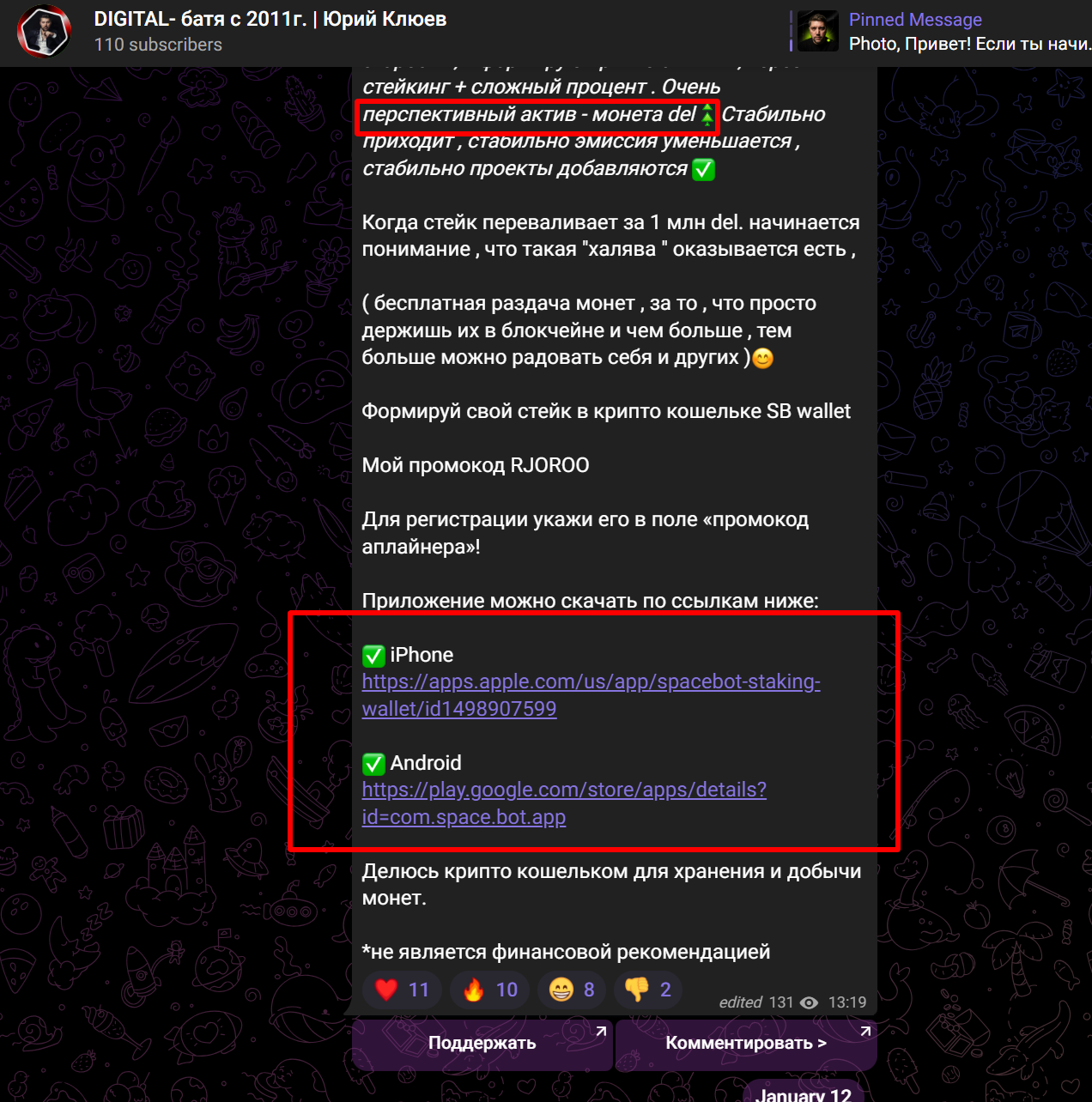React with the thumbs down emoji
Viewport: 1092px width, 1102px height.
pos(648,990)
